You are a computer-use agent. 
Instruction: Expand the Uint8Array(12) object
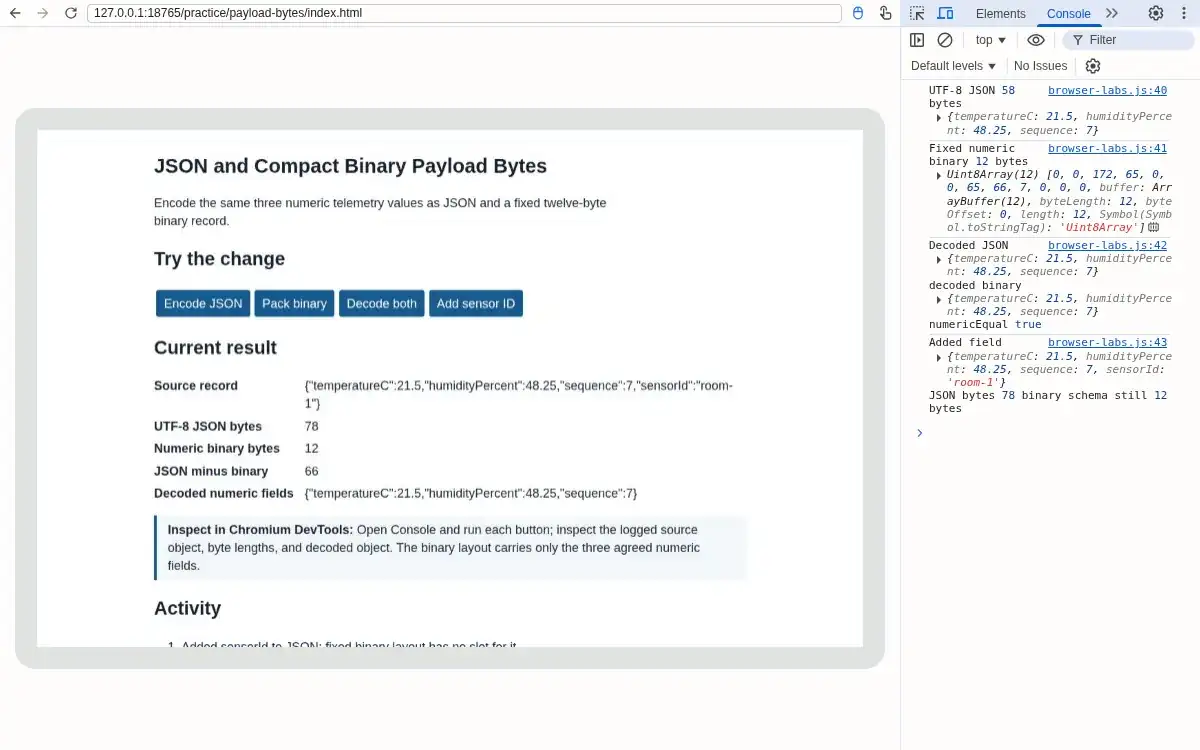(939, 175)
